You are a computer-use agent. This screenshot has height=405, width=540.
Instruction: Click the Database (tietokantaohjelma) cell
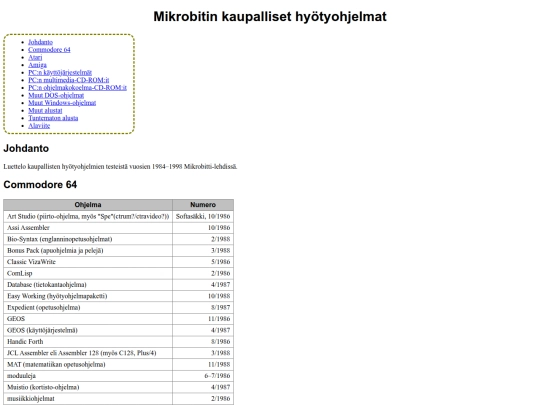tap(88, 284)
